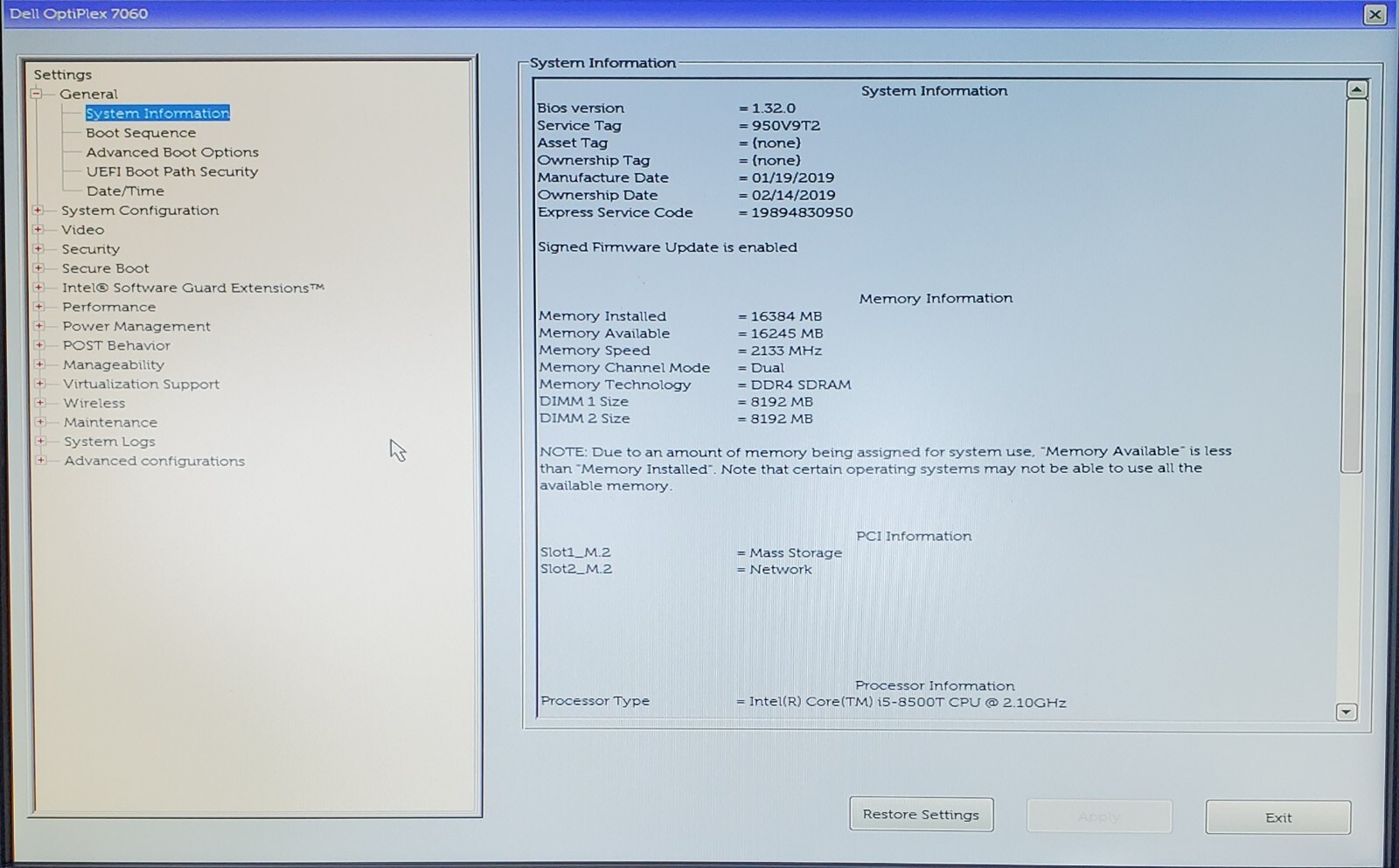Expand the System Configuration node
1399x868 pixels.
(x=38, y=210)
